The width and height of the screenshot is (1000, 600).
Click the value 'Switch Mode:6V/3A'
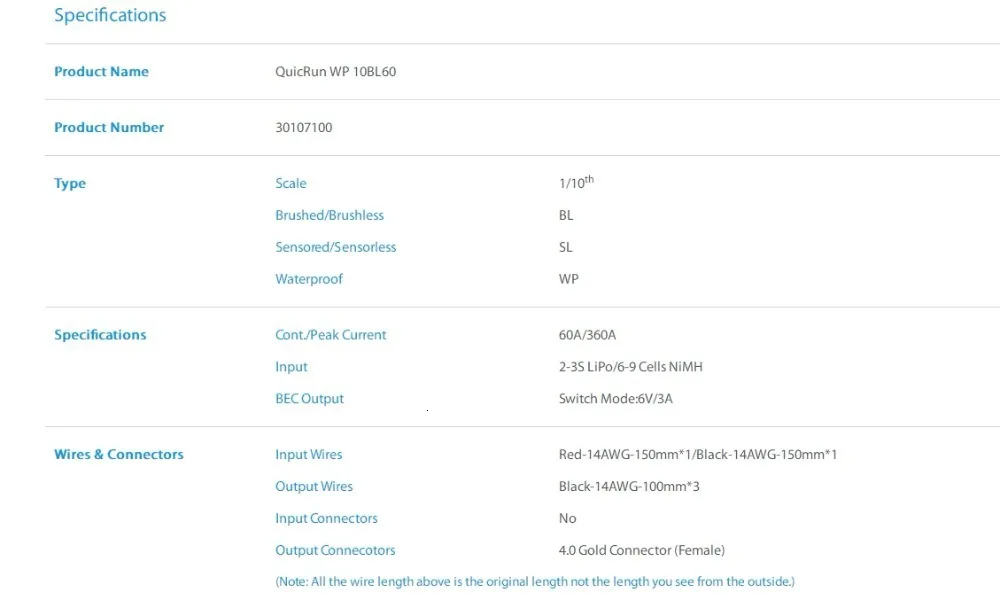click(x=615, y=399)
